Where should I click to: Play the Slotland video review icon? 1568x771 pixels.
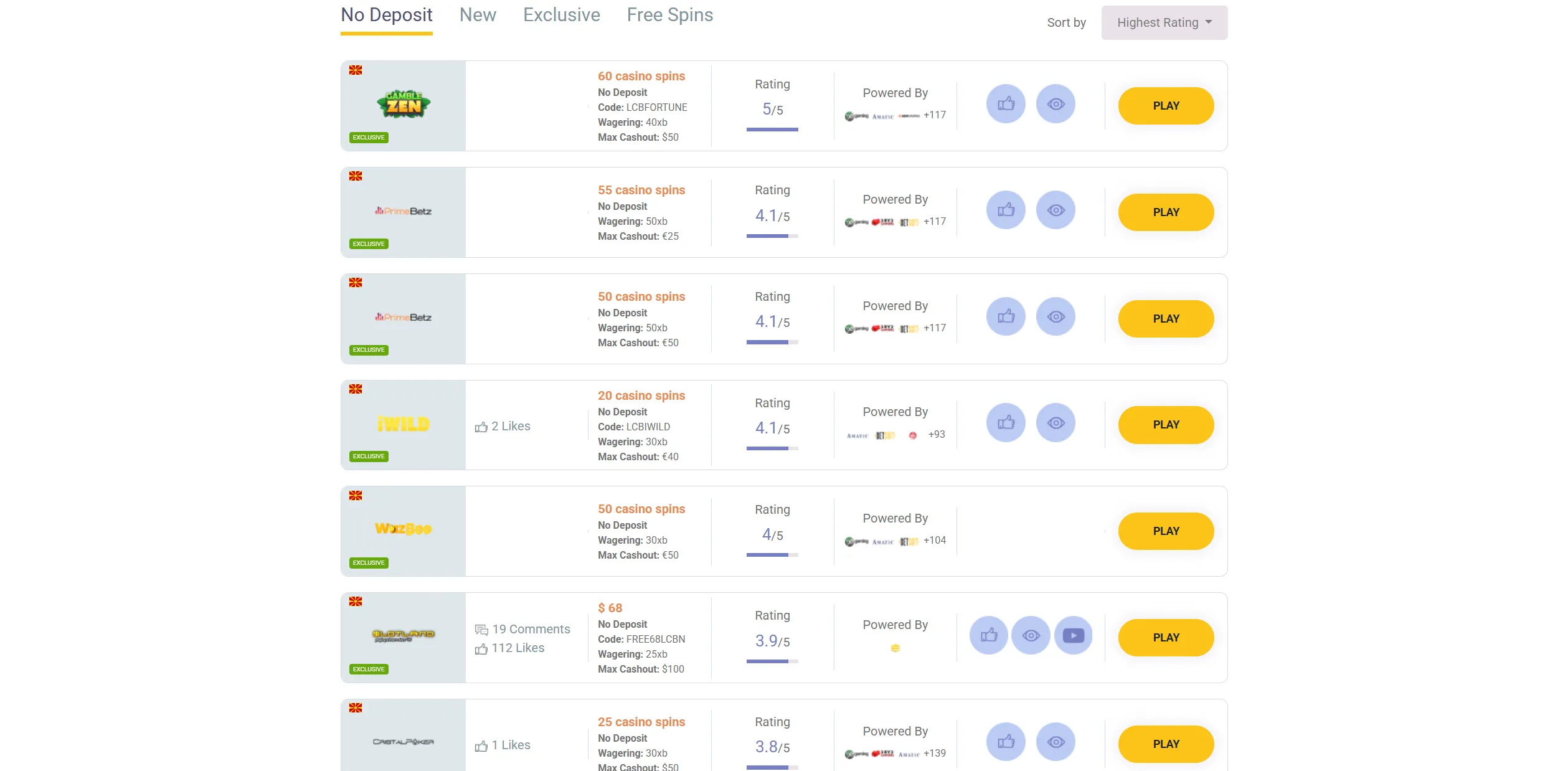1074,636
